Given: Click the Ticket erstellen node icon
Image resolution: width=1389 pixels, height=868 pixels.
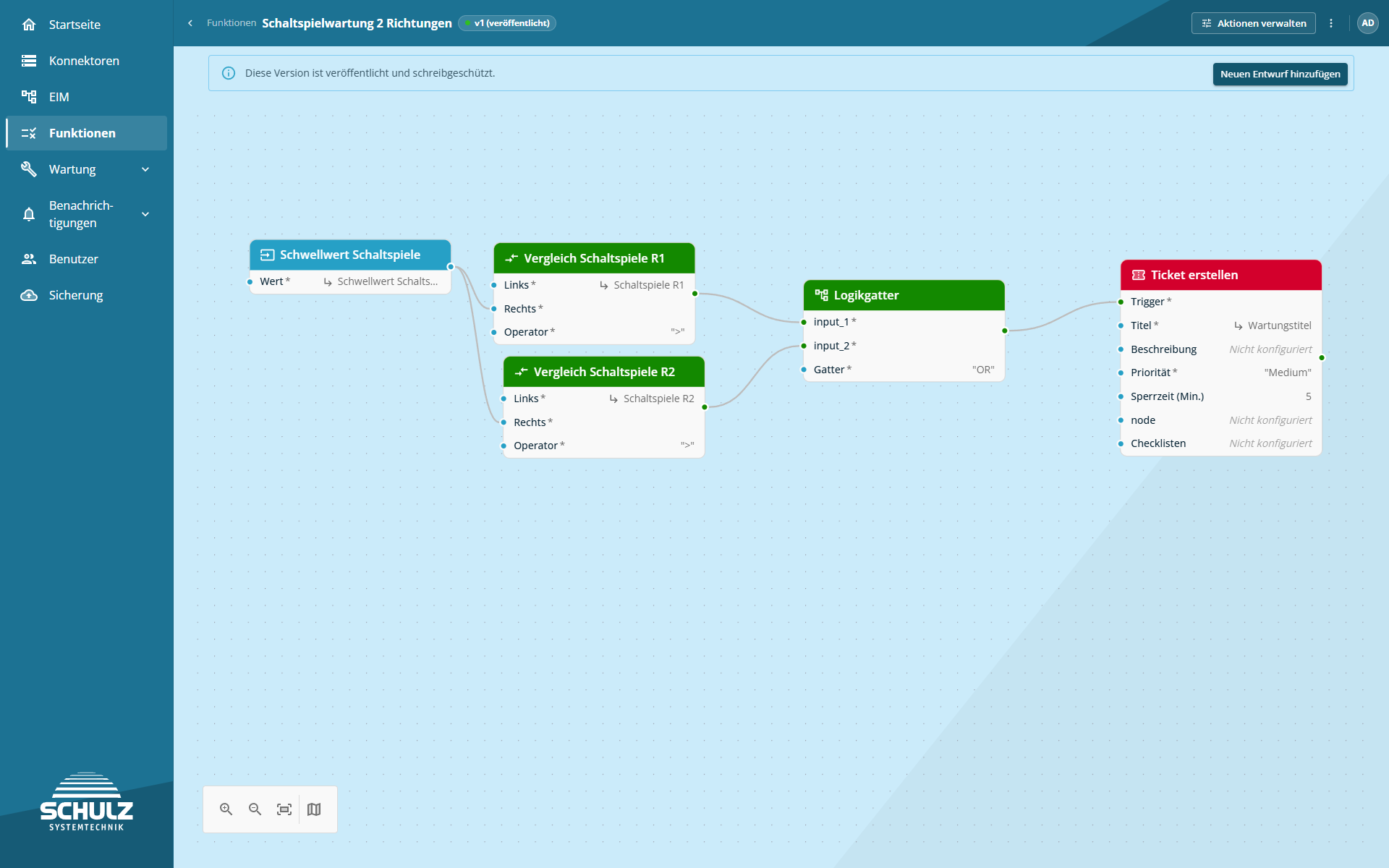Looking at the screenshot, I should point(1138,275).
